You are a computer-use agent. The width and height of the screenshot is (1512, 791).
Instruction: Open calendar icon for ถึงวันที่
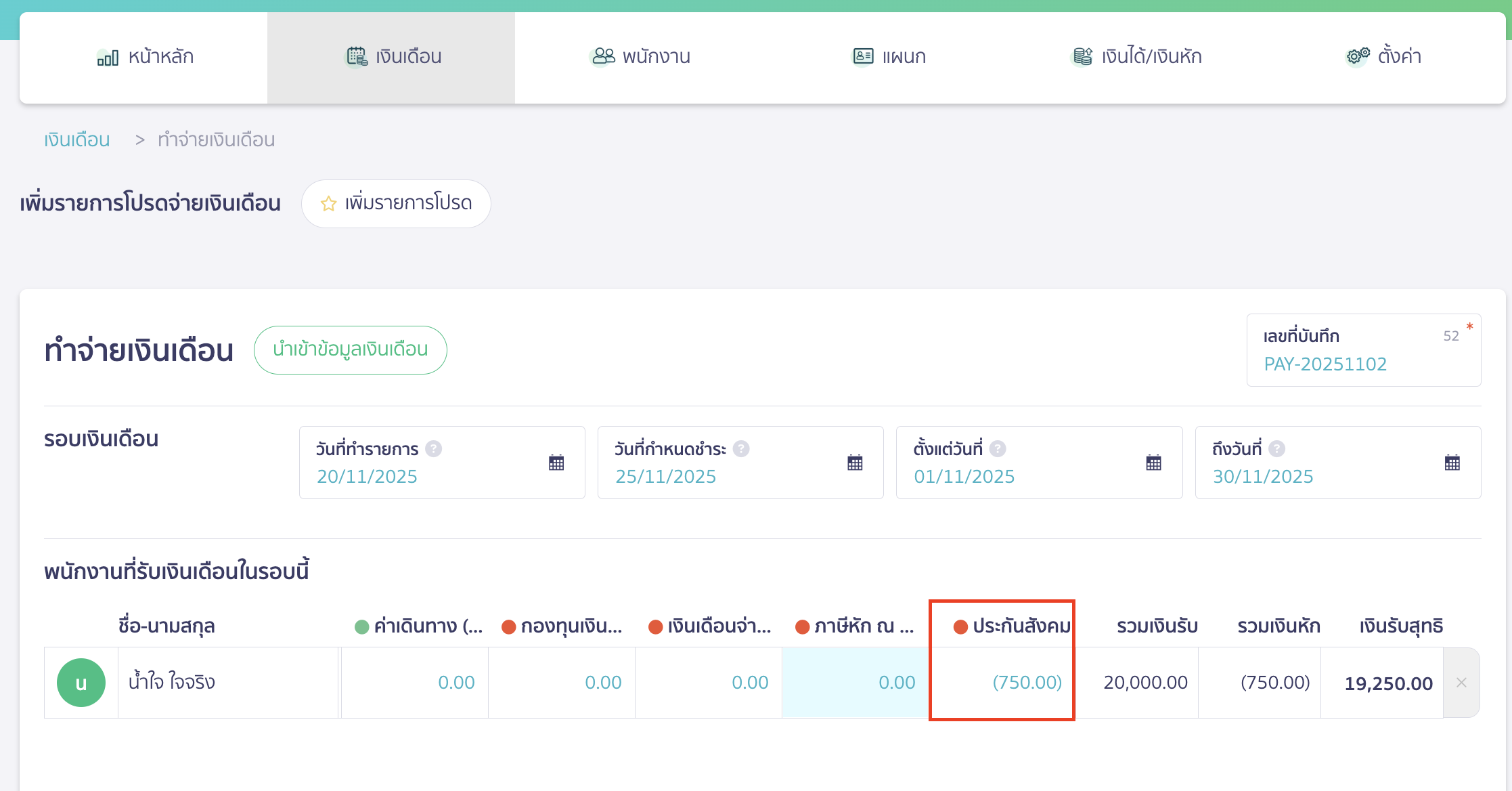pyautogui.click(x=1452, y=463)
